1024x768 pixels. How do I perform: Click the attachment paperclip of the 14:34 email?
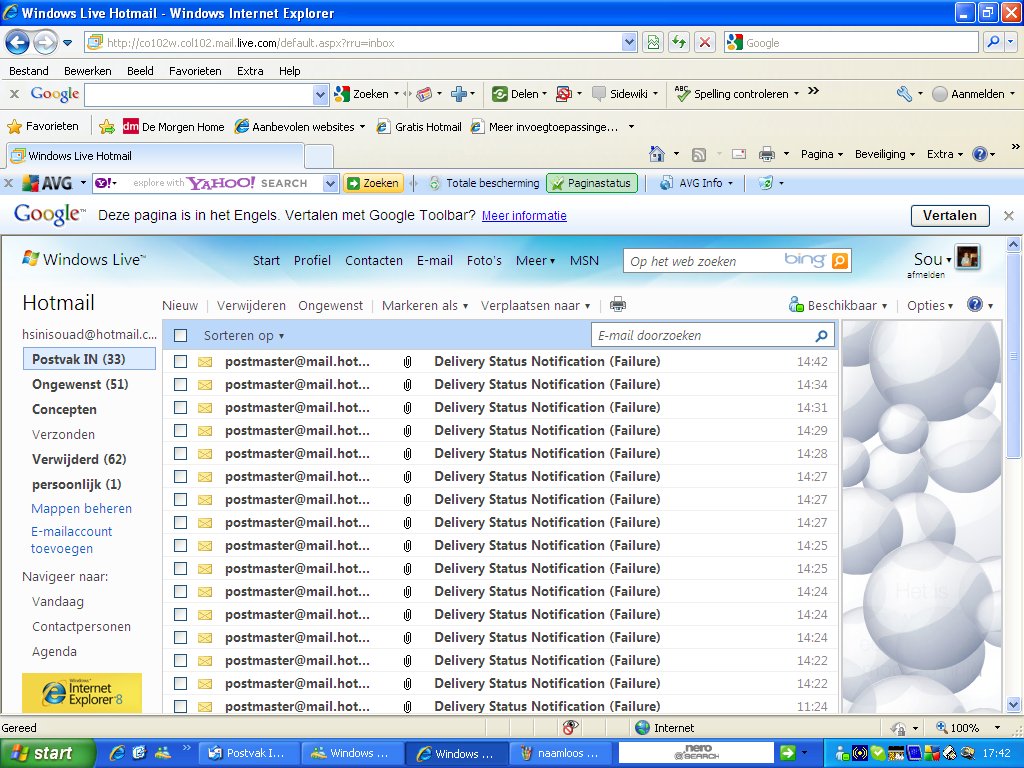click(x=408, y=385)
